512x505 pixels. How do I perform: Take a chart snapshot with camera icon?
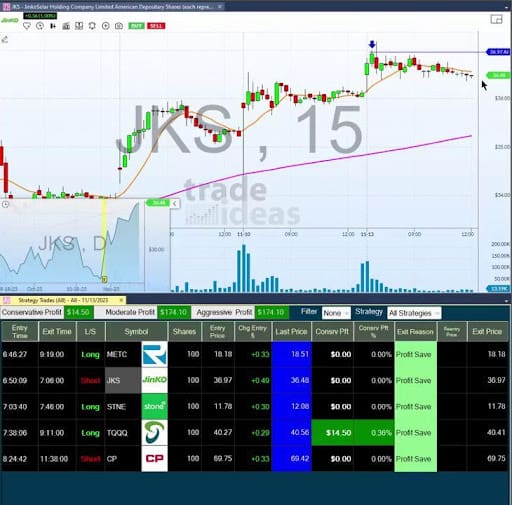pyautogui.click(x=119, y=26)
